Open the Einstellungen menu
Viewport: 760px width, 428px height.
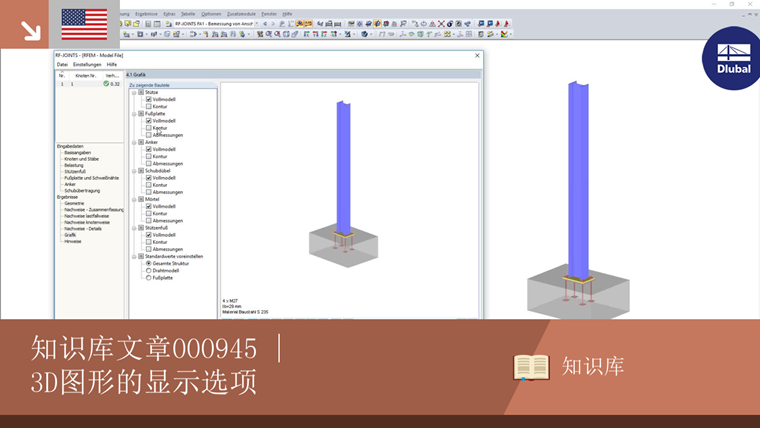tap(87, 64)
